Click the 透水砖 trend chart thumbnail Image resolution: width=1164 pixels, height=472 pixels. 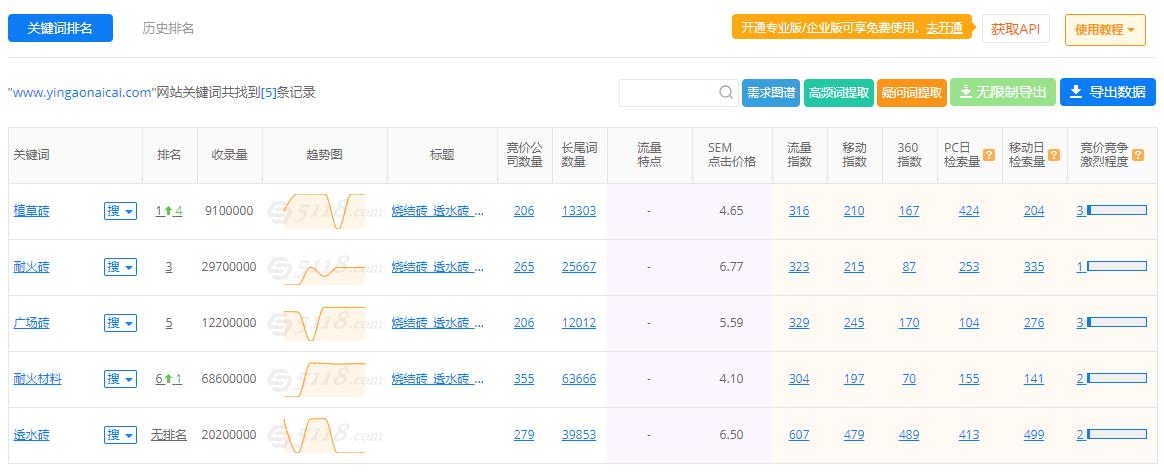[x=324, y=435]
